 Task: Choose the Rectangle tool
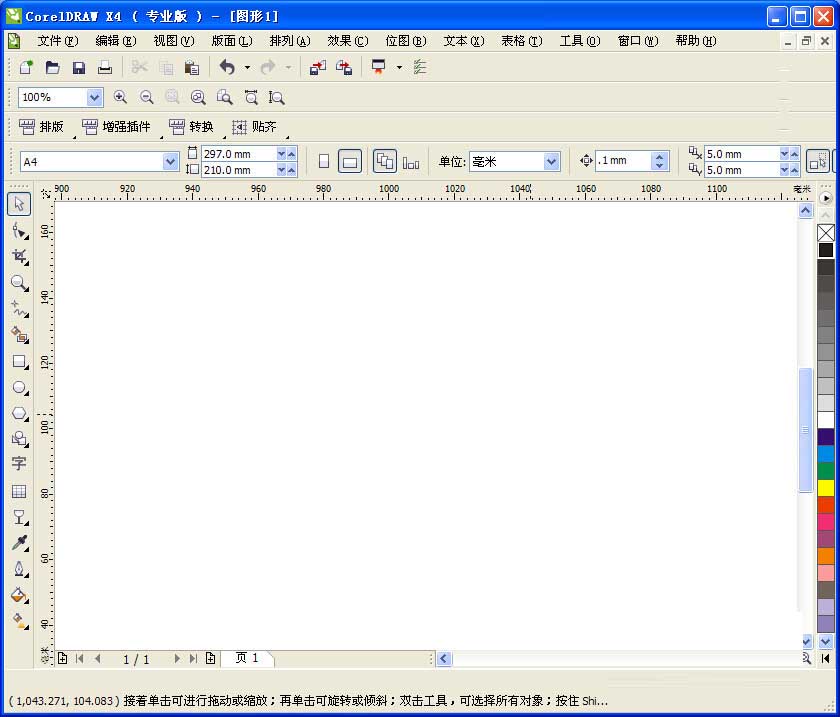[x=19, y=362]
